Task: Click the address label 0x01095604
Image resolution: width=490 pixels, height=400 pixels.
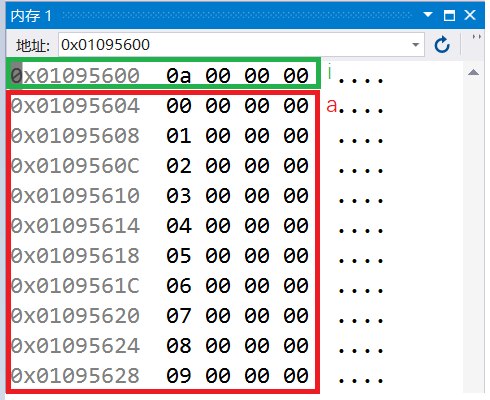Action: [75, 106]
